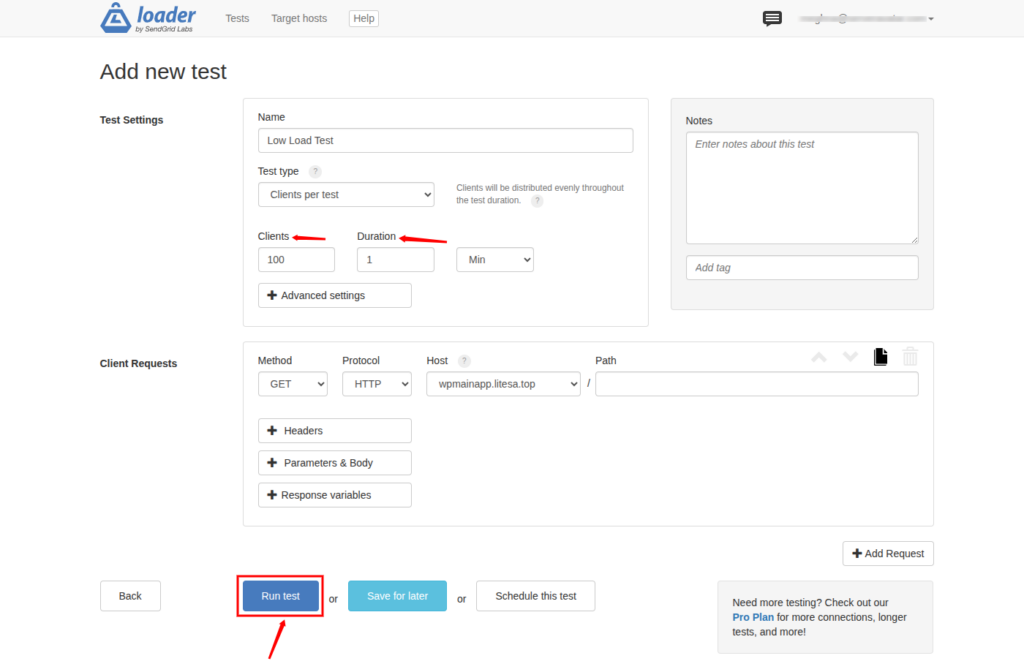The width and height of the screenshot is (1024, 672).
Task: Click the Host help question mark
Action: pos(464,360)
